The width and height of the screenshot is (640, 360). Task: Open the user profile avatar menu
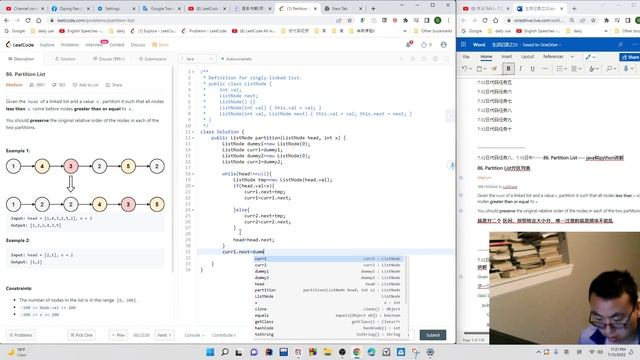[444, 44]
